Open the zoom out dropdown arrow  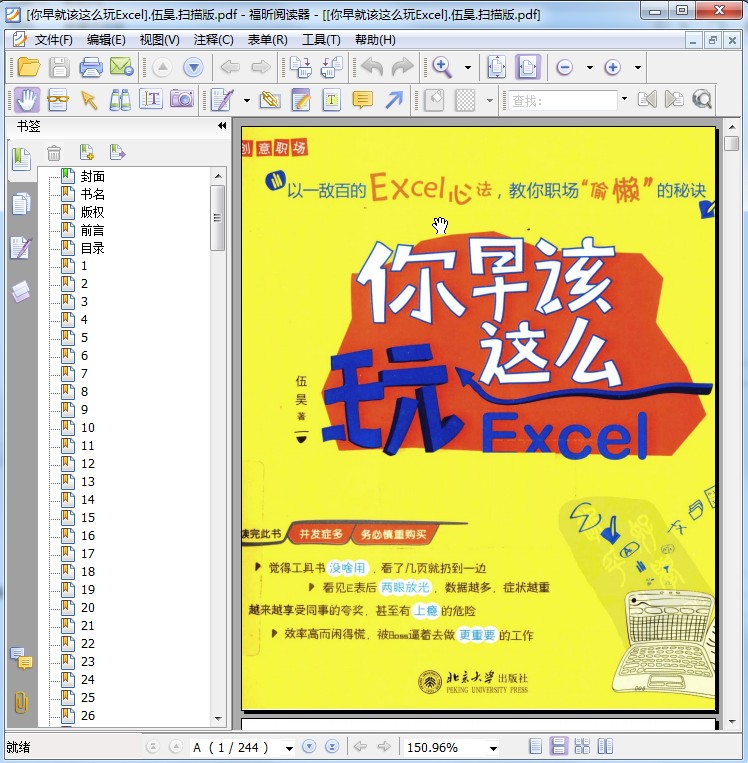click(x=589, y=67)
